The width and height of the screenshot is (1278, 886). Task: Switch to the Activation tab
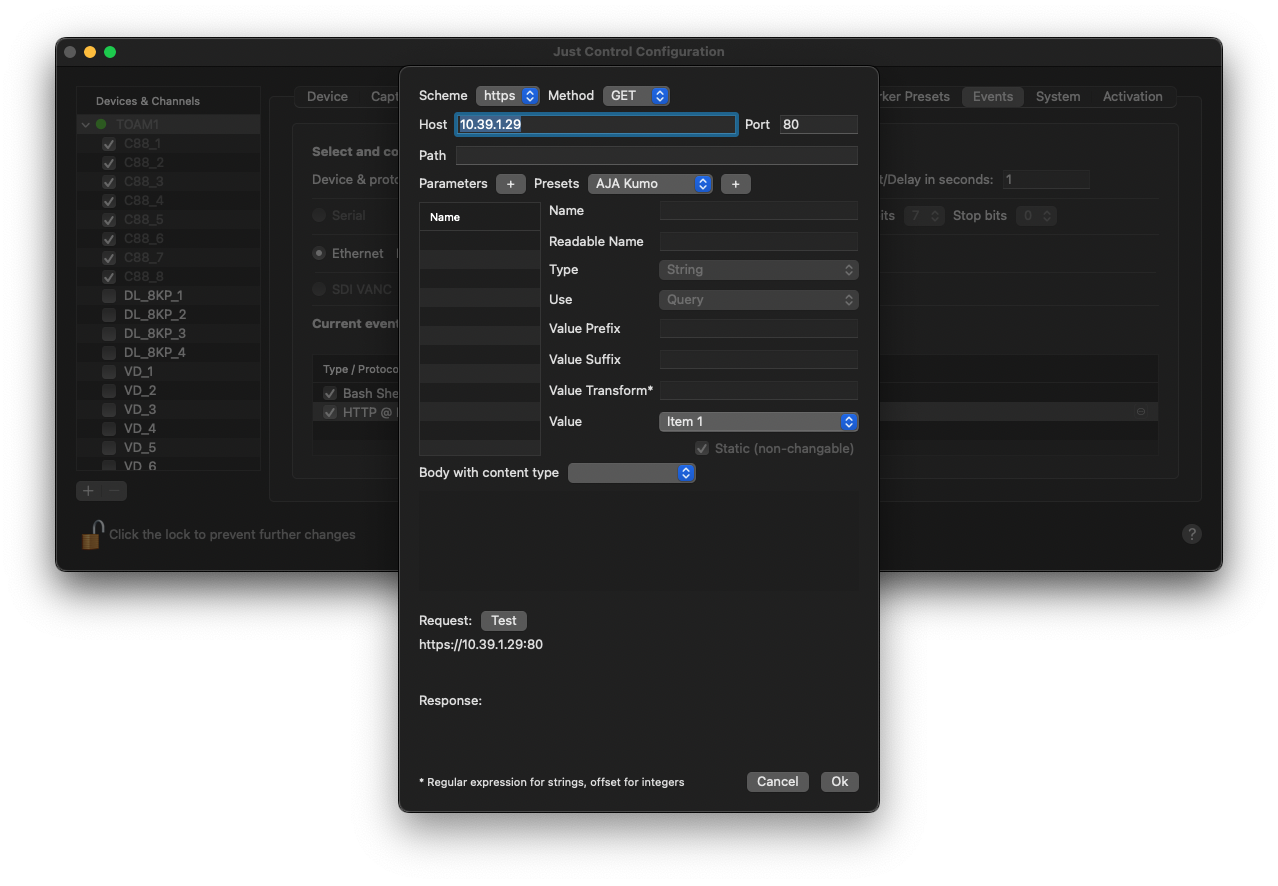point(1132,97)
